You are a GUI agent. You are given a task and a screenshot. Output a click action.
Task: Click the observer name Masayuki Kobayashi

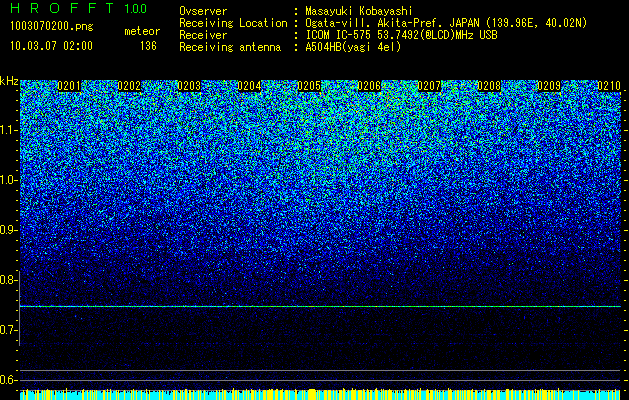(x=359, y=12)
